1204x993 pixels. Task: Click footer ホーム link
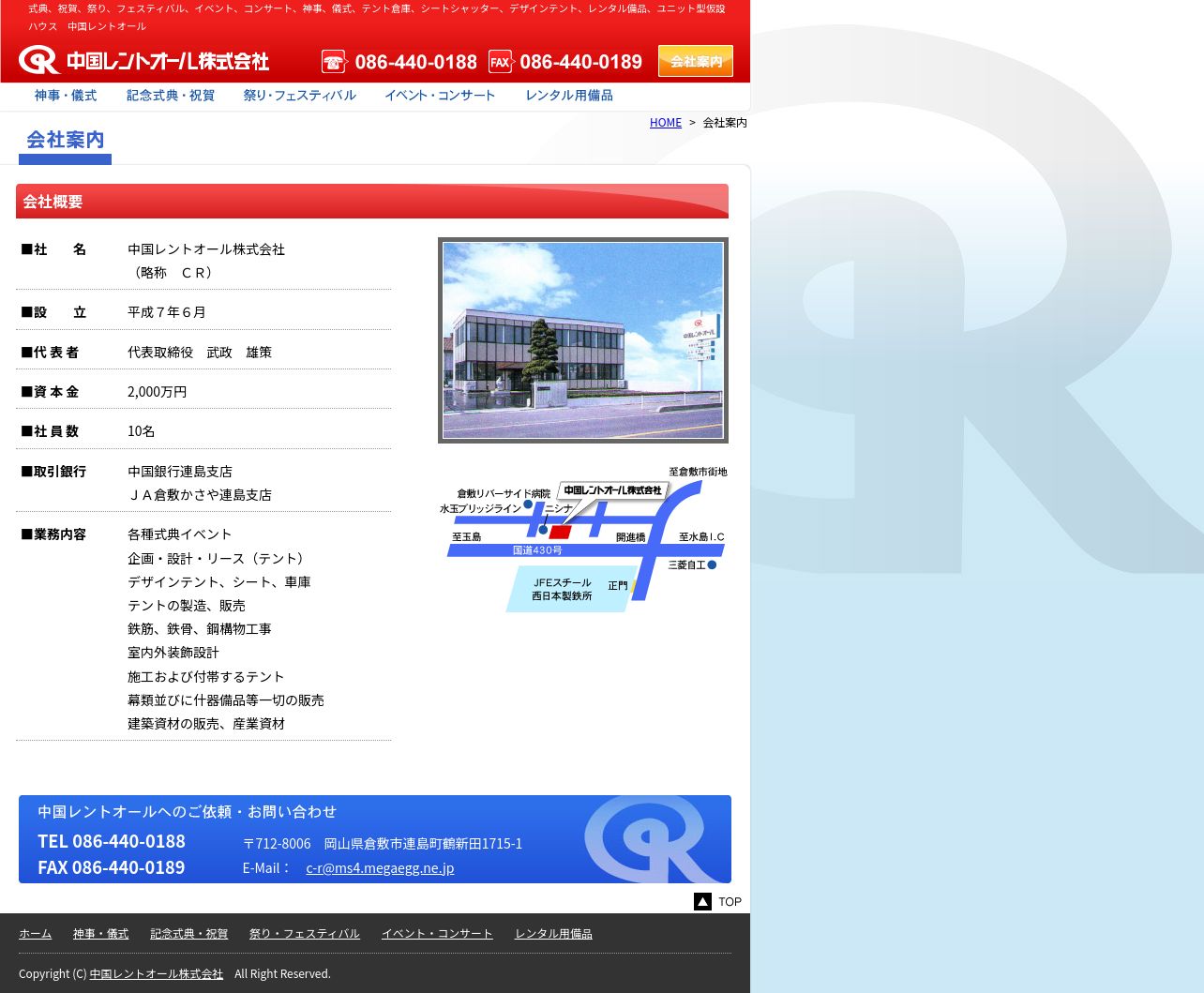36,934
